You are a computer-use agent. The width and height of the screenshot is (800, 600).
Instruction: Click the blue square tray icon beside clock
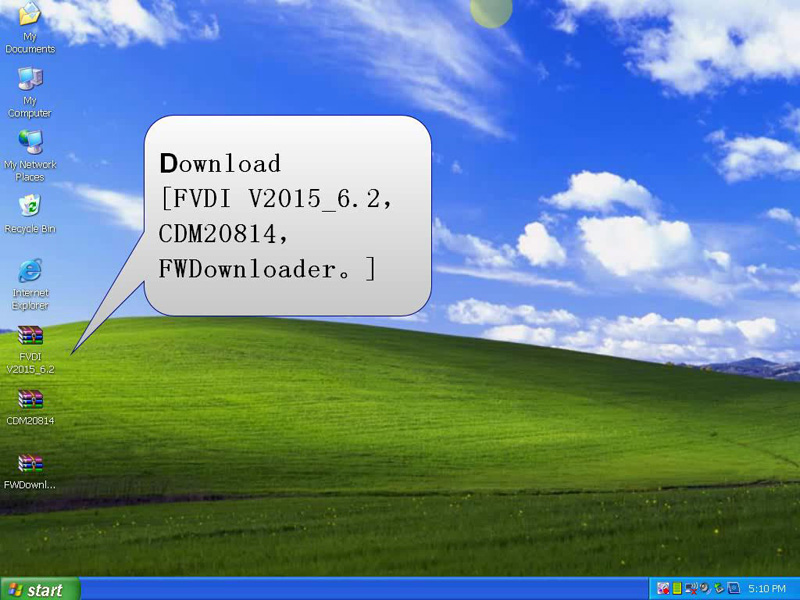(x=734, y=589)
